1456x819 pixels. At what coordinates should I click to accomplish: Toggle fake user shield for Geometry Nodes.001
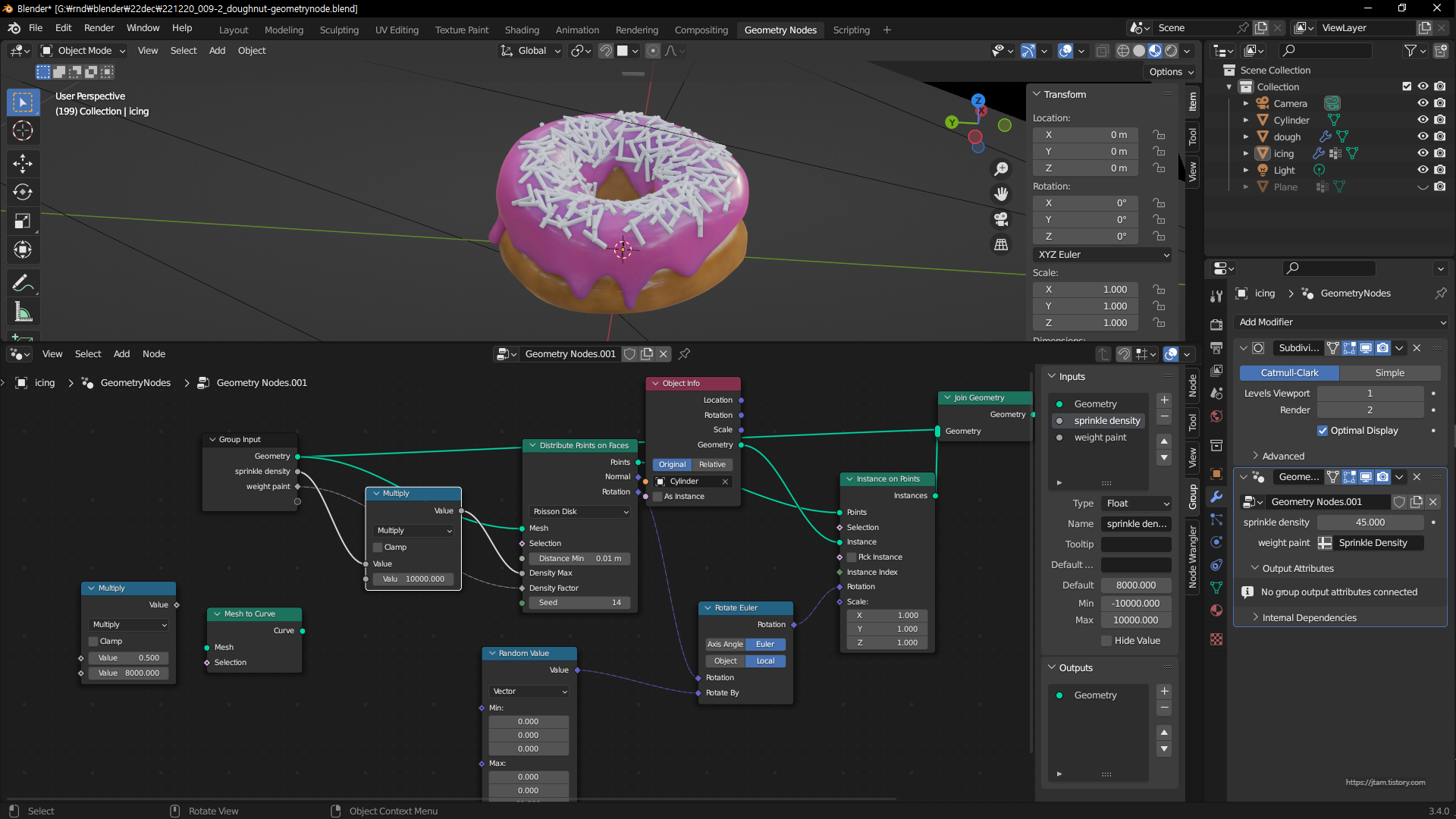click(629, 353)
